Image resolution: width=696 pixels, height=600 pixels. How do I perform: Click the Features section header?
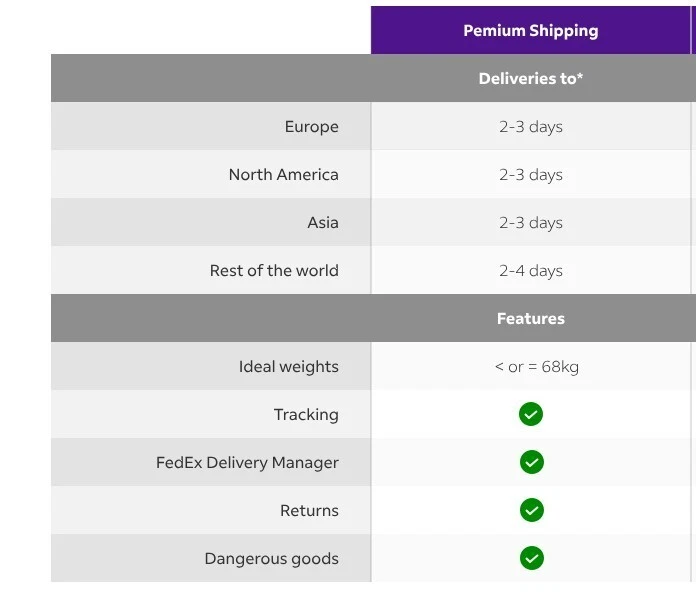pos(530,318)
